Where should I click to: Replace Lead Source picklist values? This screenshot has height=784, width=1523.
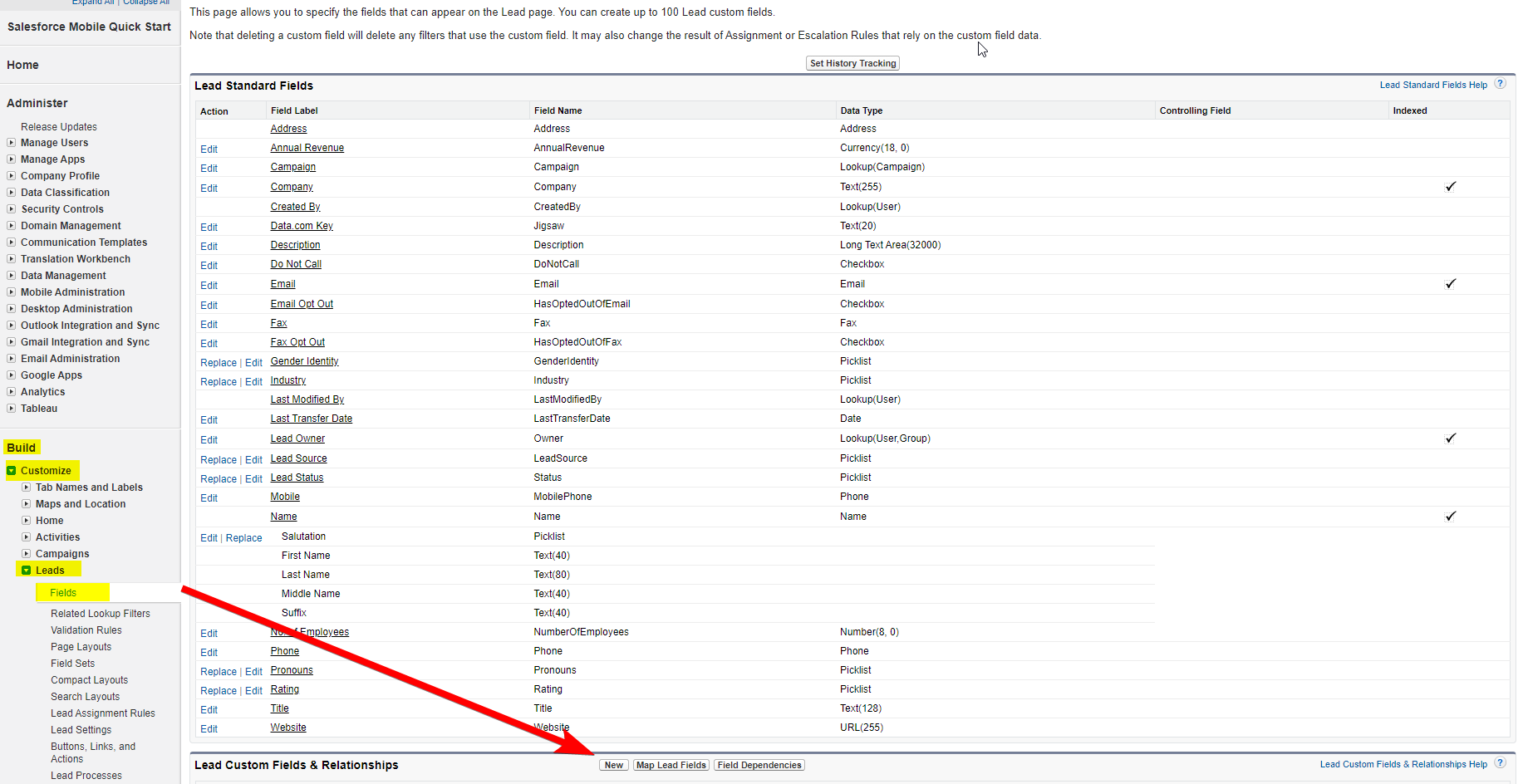(x=219, y=460)
